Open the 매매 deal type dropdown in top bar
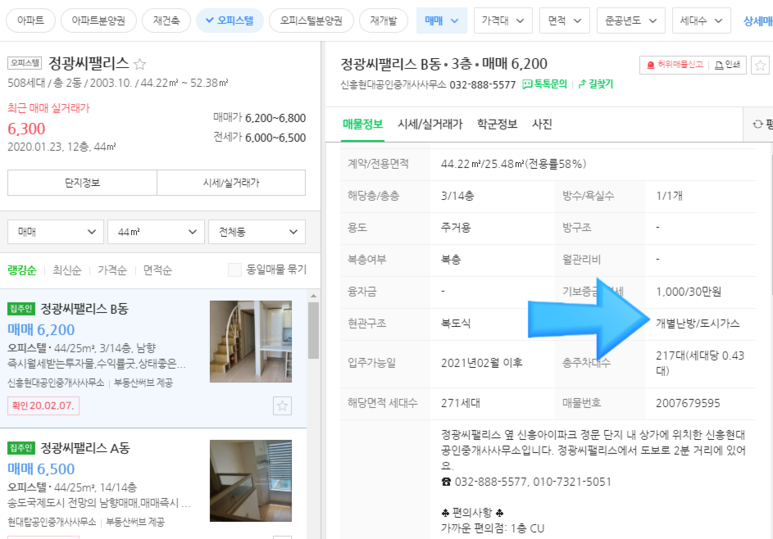Viewport: 773px width, 539px height. [441, 21]
